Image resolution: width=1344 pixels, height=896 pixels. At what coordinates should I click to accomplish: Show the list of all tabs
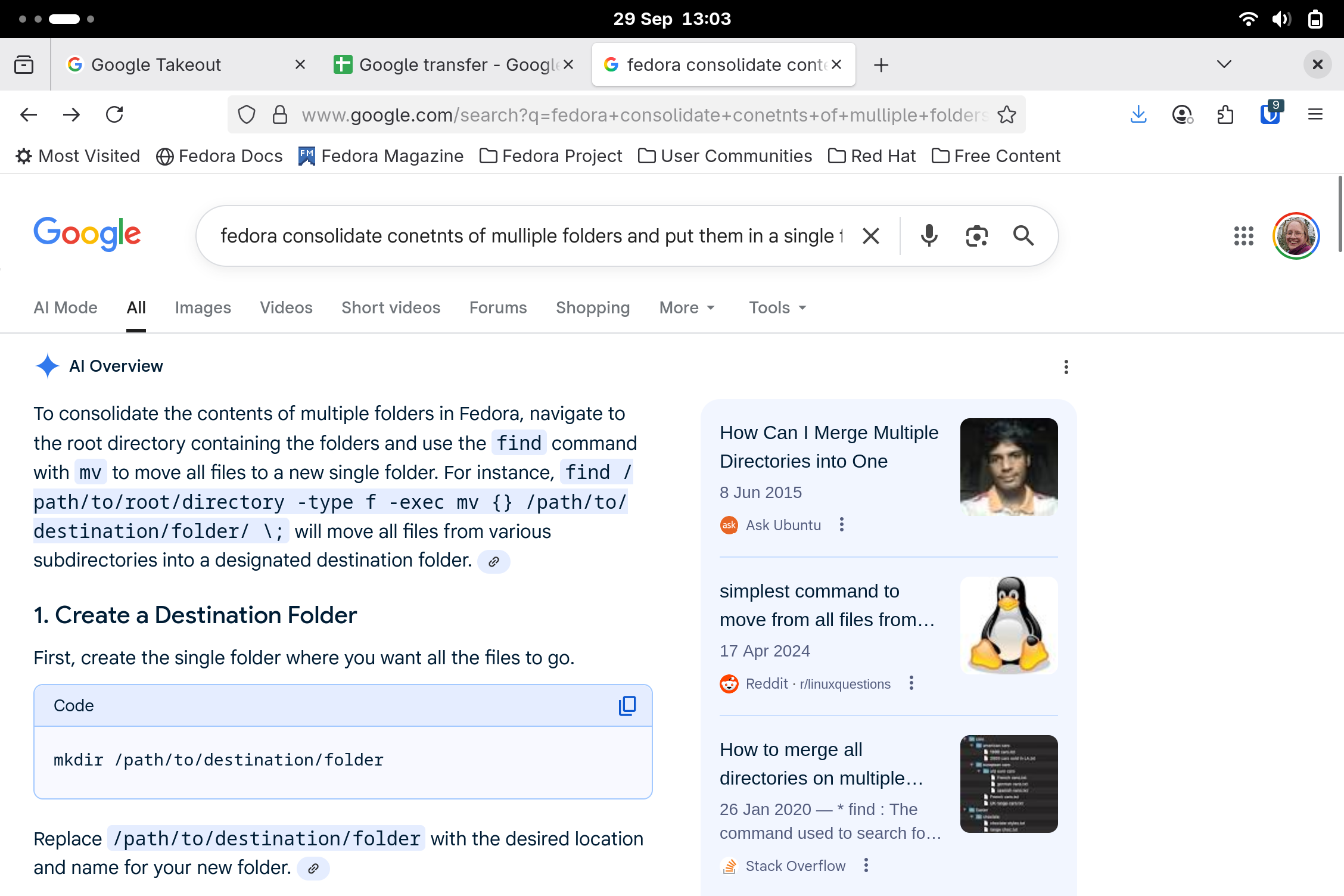pos(1224,64)
